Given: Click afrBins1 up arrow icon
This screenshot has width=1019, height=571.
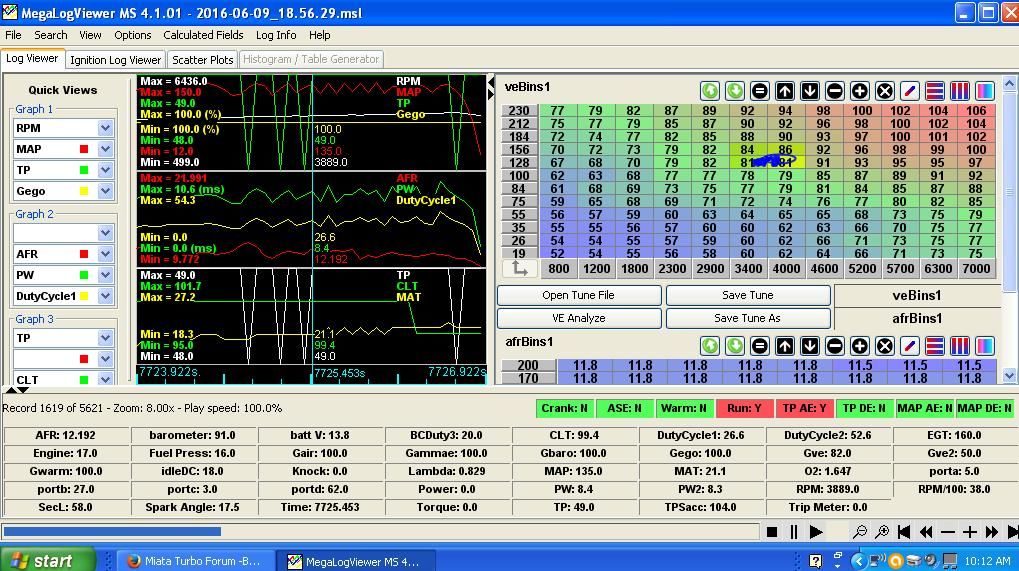Looking at the screenshot, I should coord(785,346).
